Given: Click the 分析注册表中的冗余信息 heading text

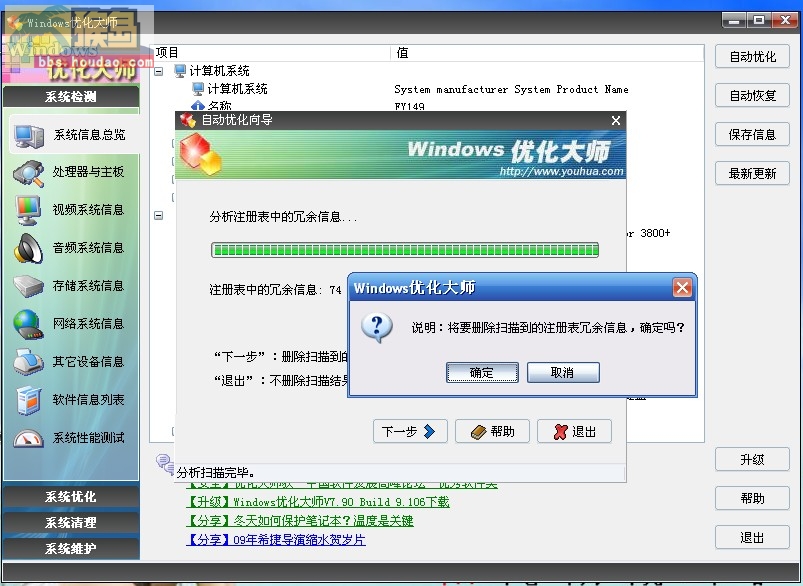Looking at the screenshot, I should point(283,217).
